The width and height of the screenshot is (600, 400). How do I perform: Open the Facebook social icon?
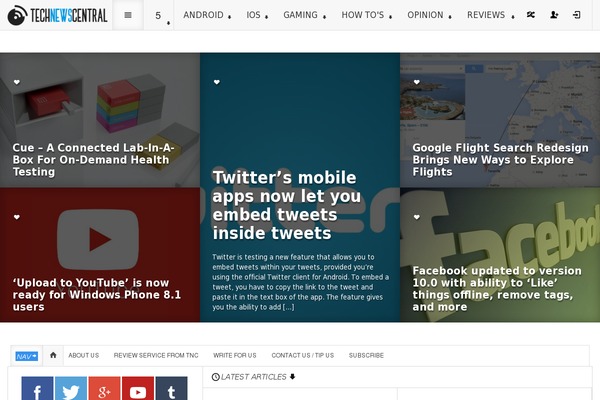click(x=37, y=389)
